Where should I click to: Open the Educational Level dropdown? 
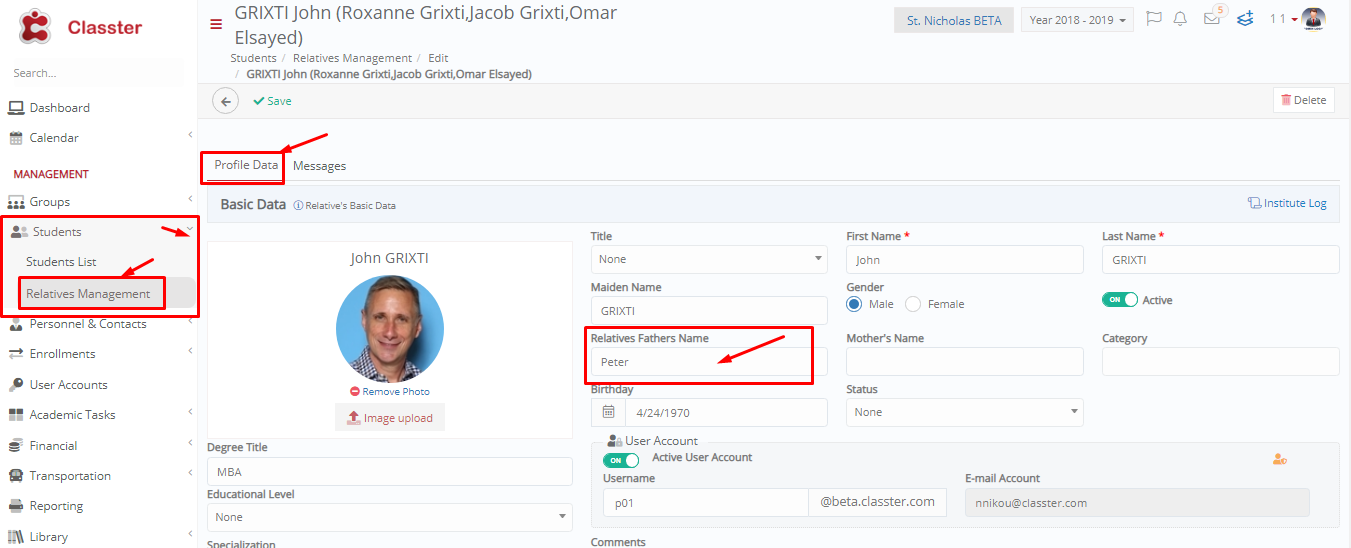click(x=390, y=517)
